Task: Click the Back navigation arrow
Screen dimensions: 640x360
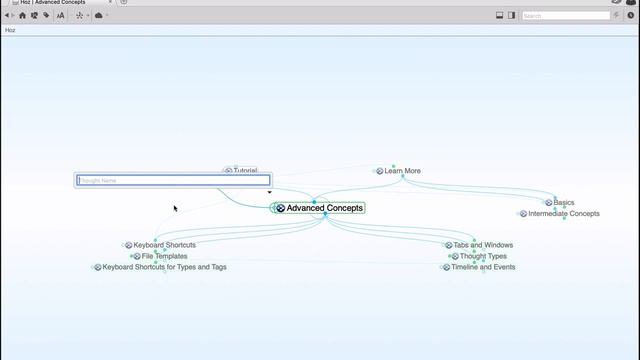Action: (x=7, y=16)
